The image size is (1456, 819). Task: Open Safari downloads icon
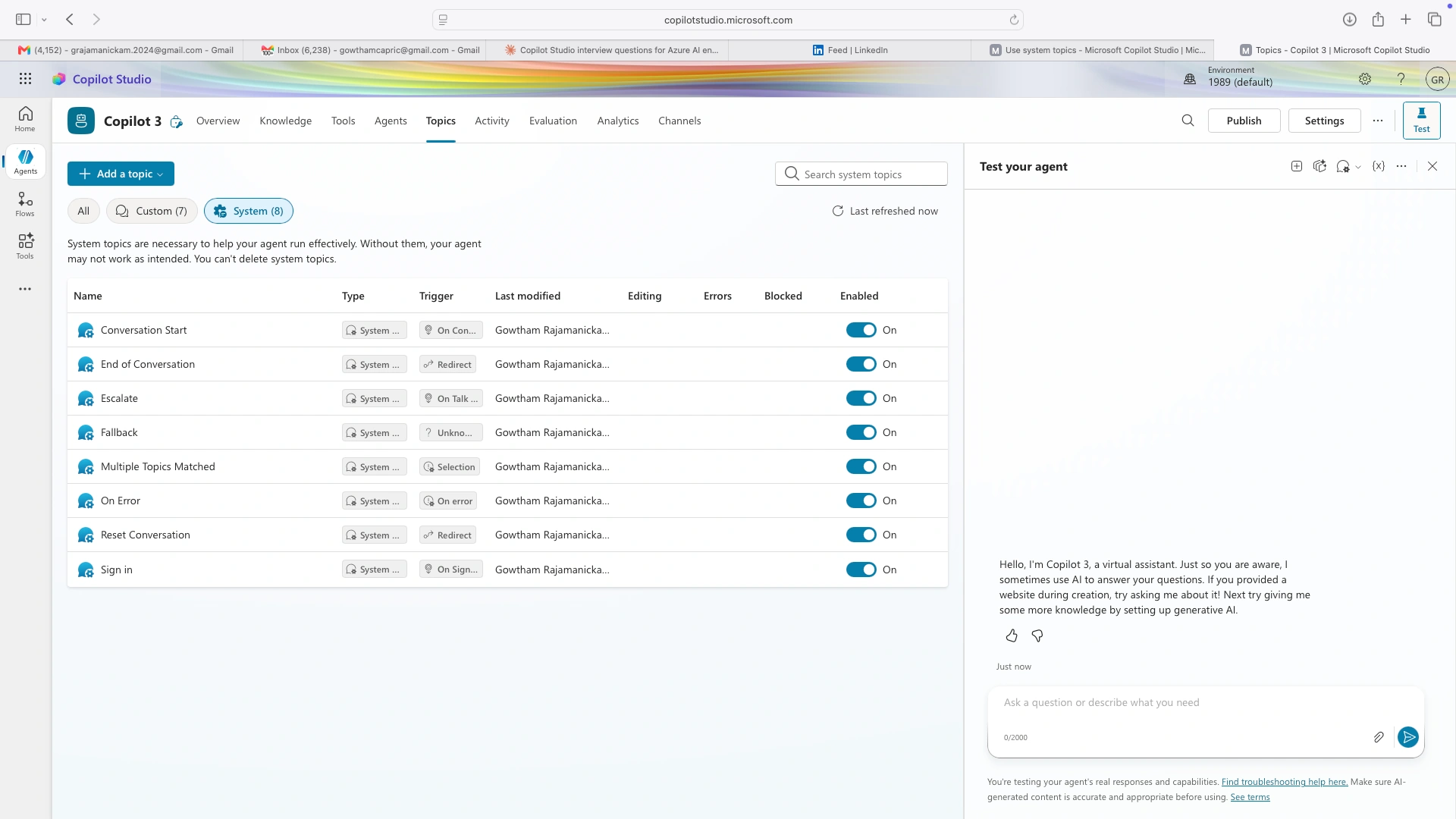pos(1350,20)
